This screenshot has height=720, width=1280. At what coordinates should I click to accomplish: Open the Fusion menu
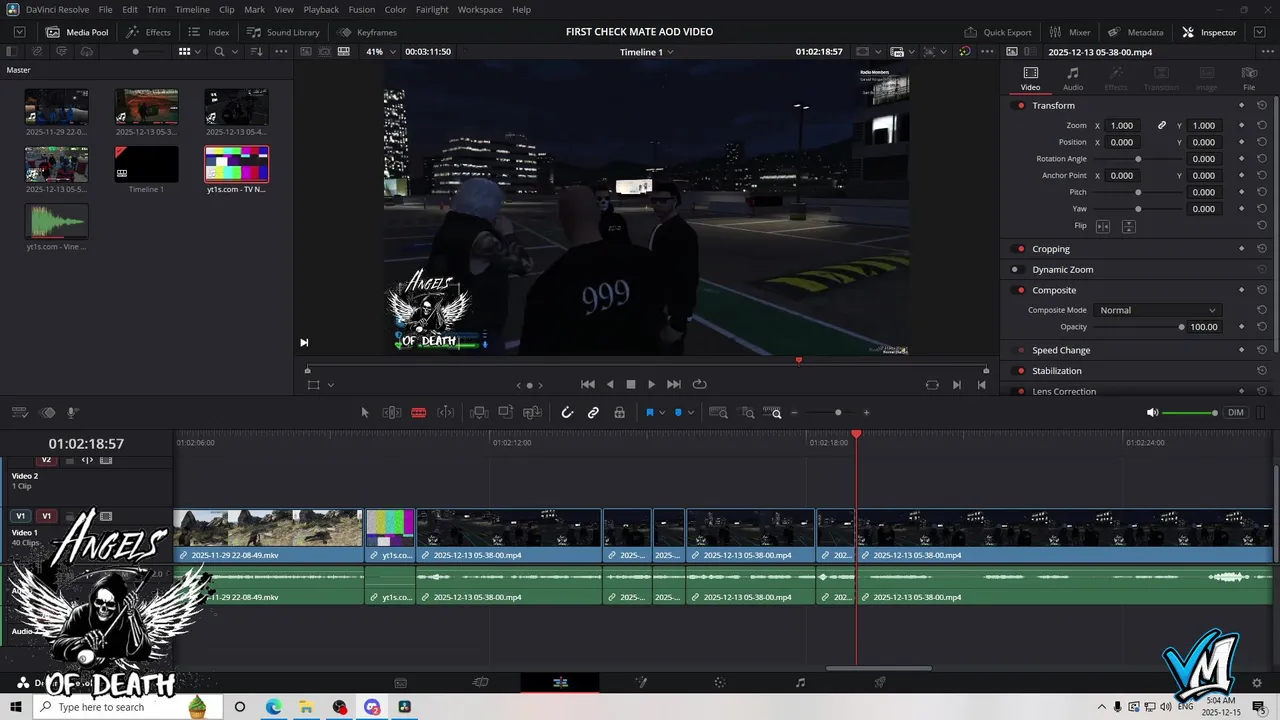362,9
